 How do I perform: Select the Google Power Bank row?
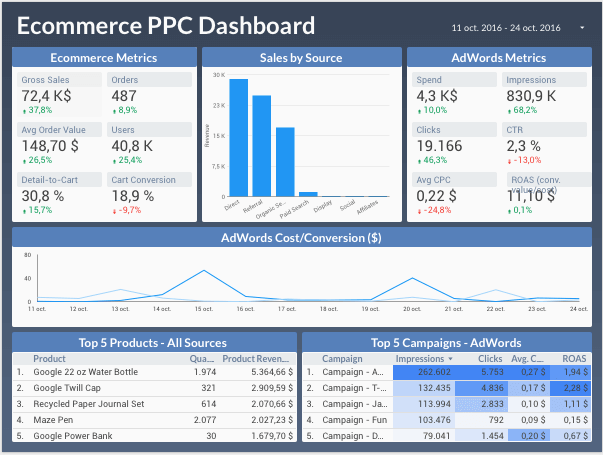click(154, 435)
